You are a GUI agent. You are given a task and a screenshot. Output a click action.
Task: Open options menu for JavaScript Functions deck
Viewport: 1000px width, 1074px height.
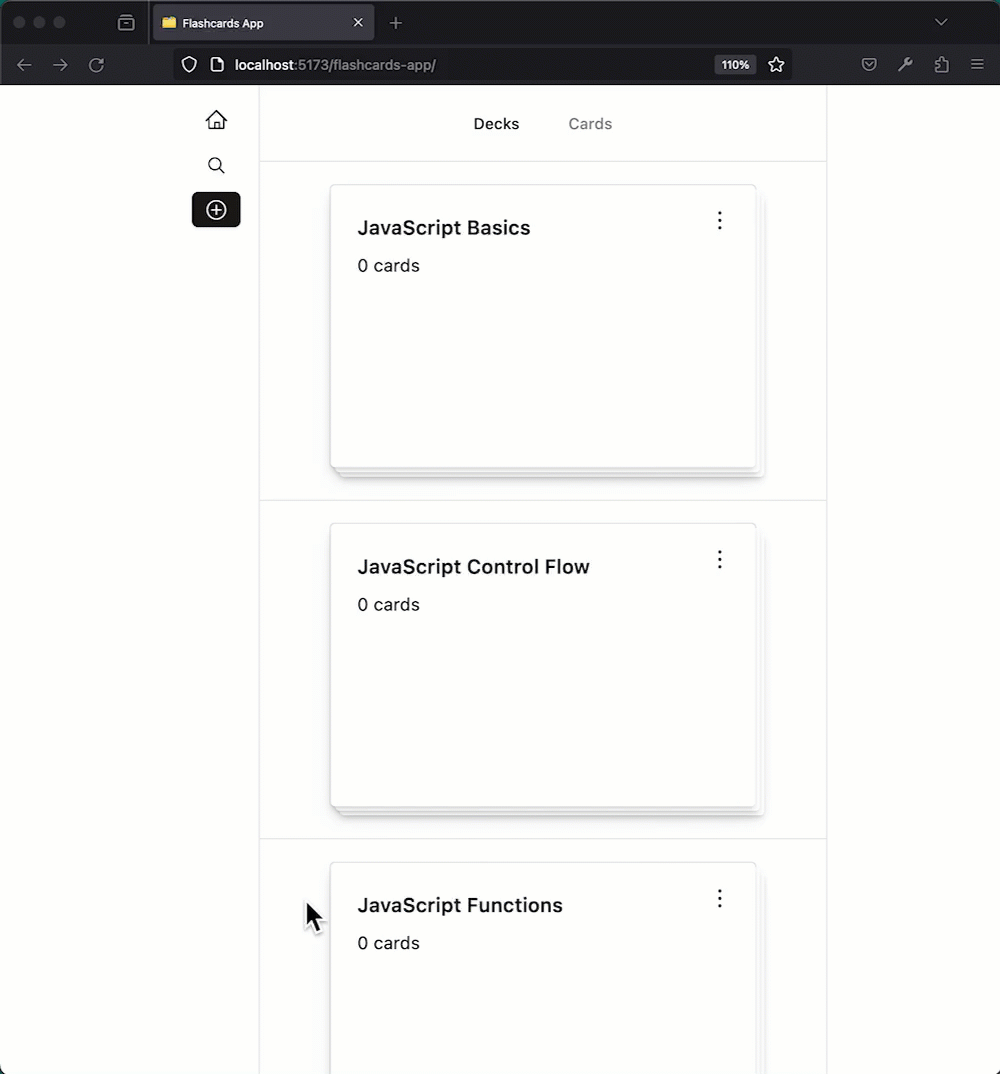point(719,898)
